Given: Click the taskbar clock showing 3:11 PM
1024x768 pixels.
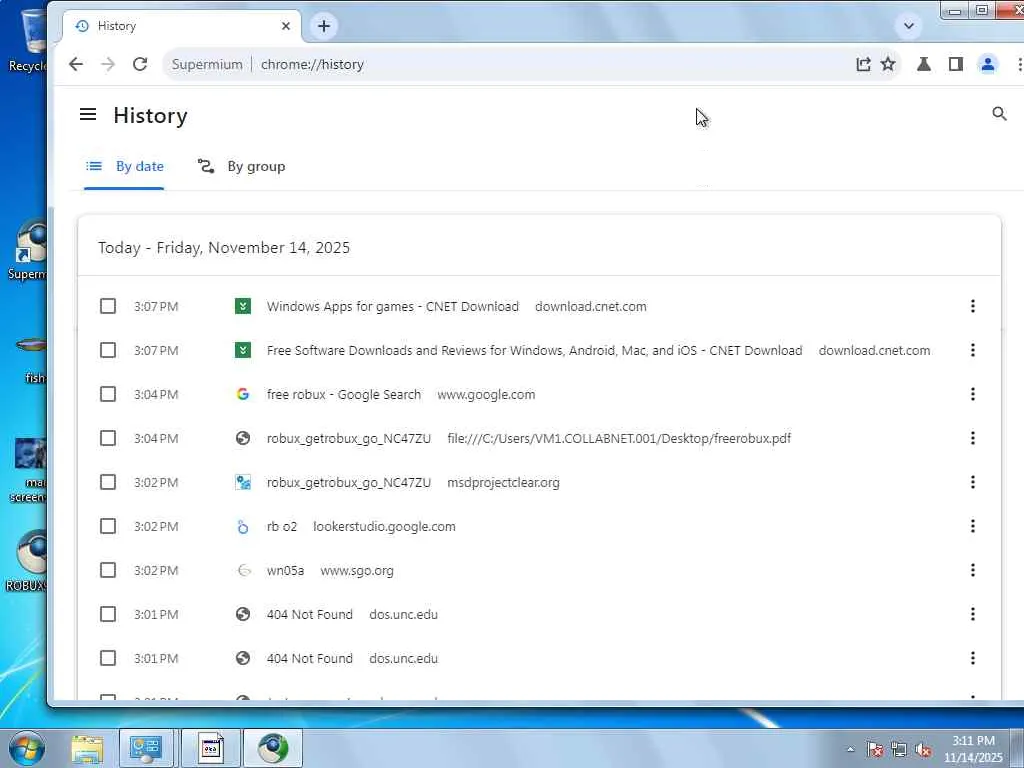Looking at the screenshot, I should [x=973, y=749].
